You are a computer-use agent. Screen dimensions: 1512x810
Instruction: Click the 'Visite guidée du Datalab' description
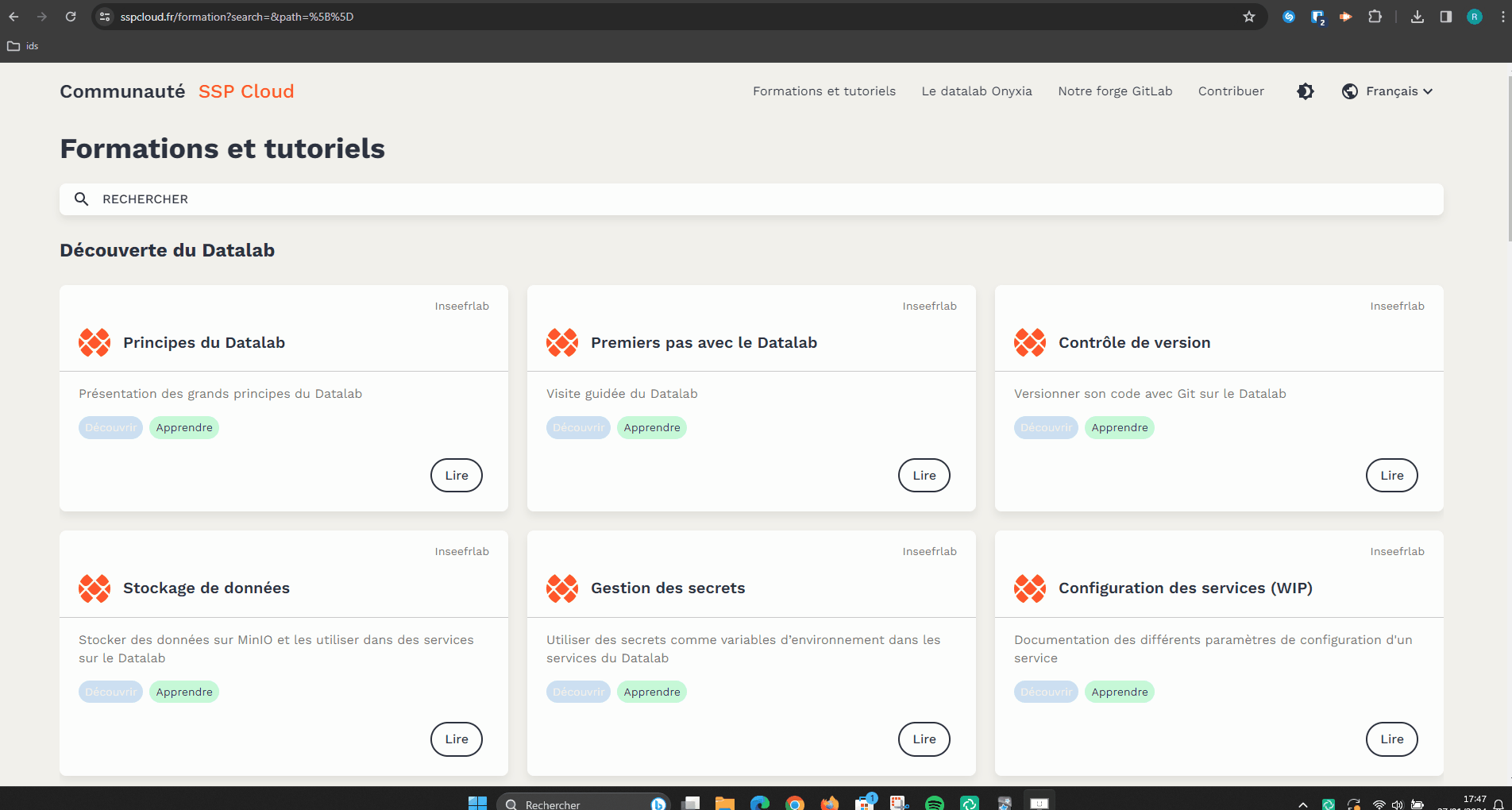click(622, 394)
